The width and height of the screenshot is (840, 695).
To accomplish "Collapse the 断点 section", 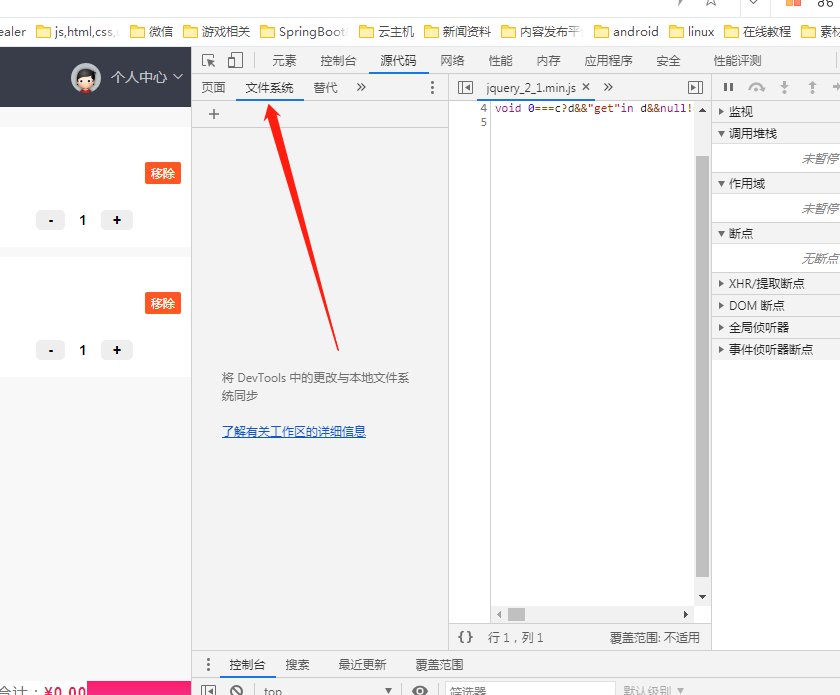I will 776,234.
